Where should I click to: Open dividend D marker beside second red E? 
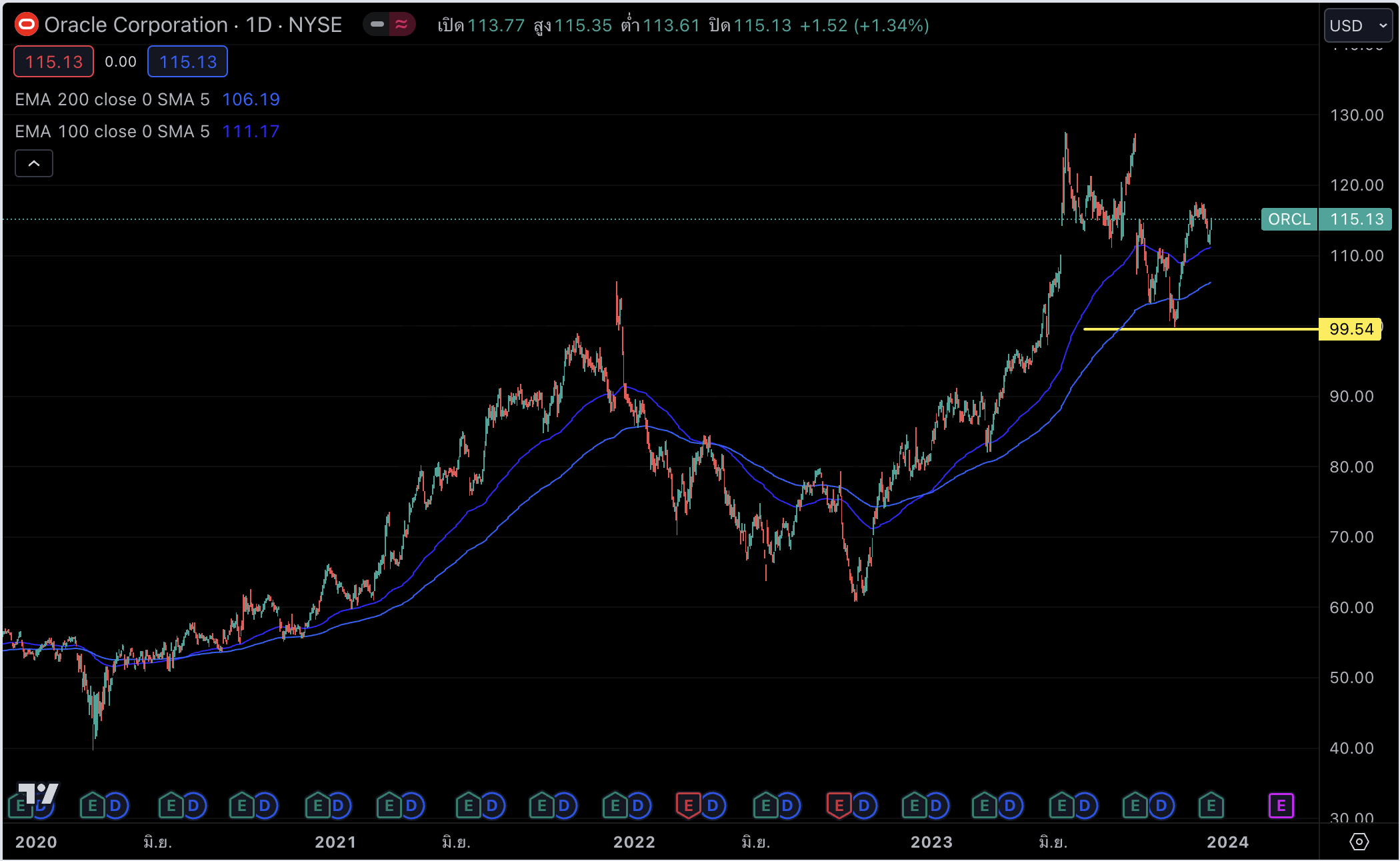[x=864, y=806]
